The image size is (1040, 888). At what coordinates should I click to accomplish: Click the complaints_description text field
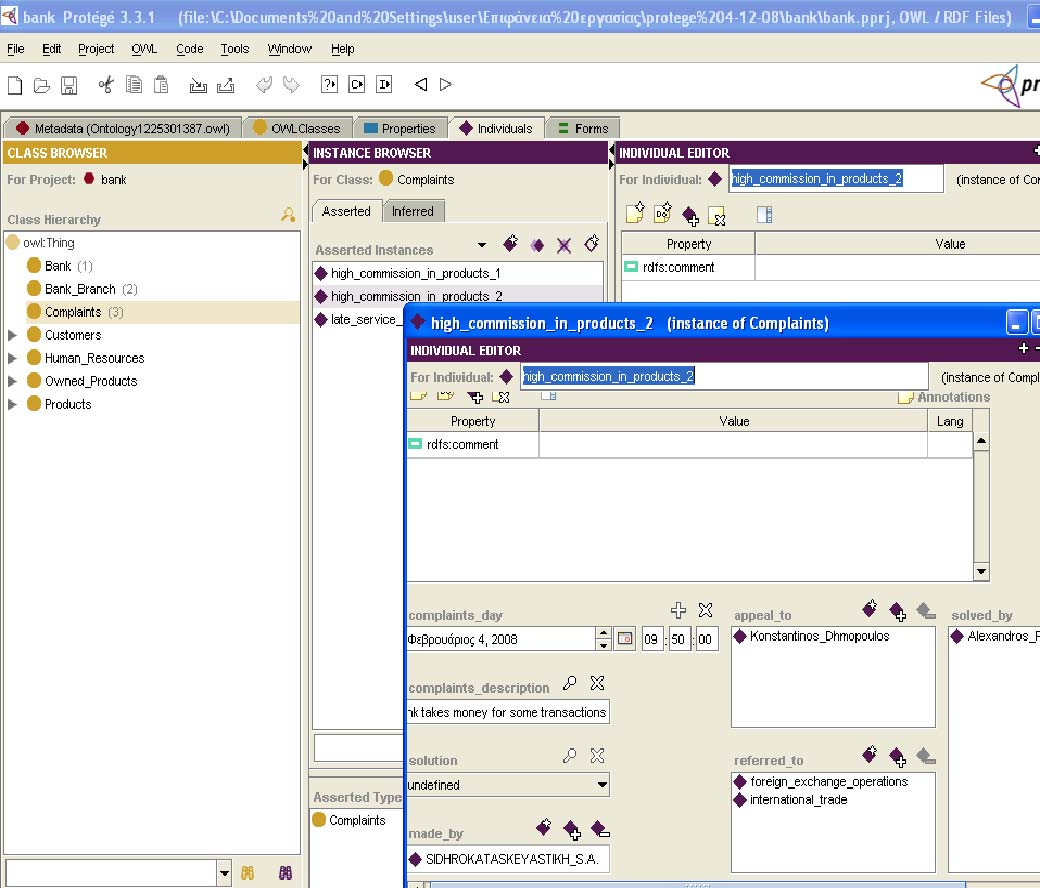pyautogui.click(x=508, y=712)
